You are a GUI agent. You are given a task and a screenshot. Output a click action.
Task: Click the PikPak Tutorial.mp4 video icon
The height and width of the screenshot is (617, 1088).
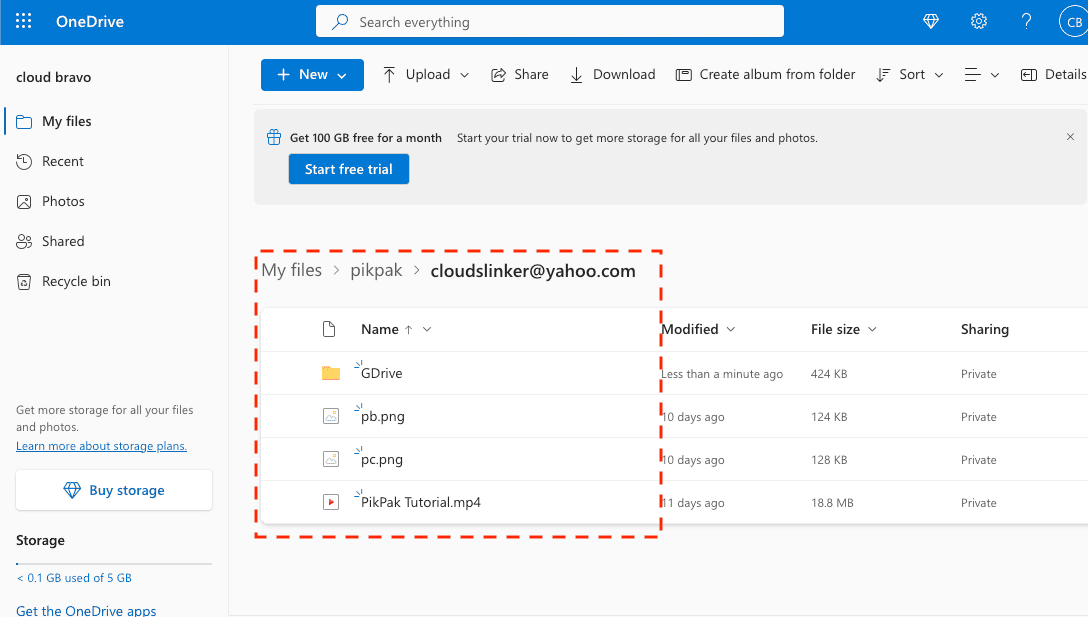(x=331, y=502)
